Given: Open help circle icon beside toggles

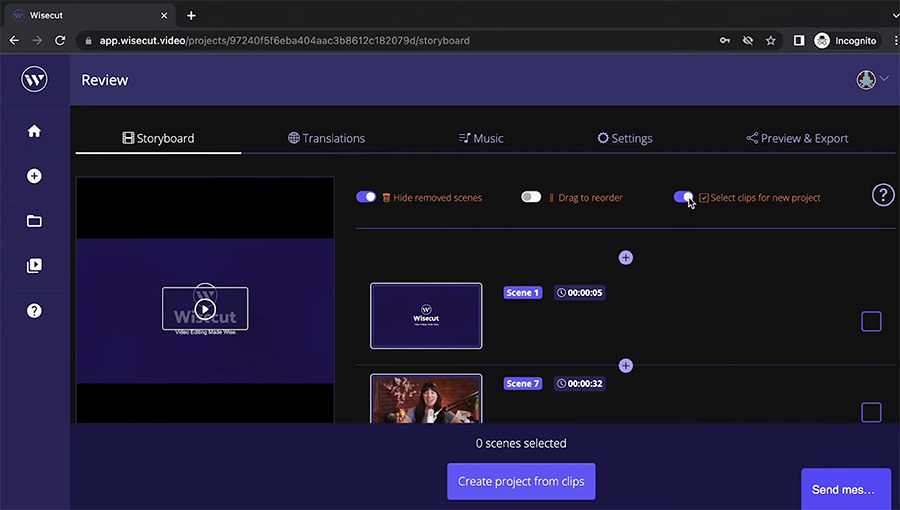Looking at the screenshot, I should [x=883, y=195].
